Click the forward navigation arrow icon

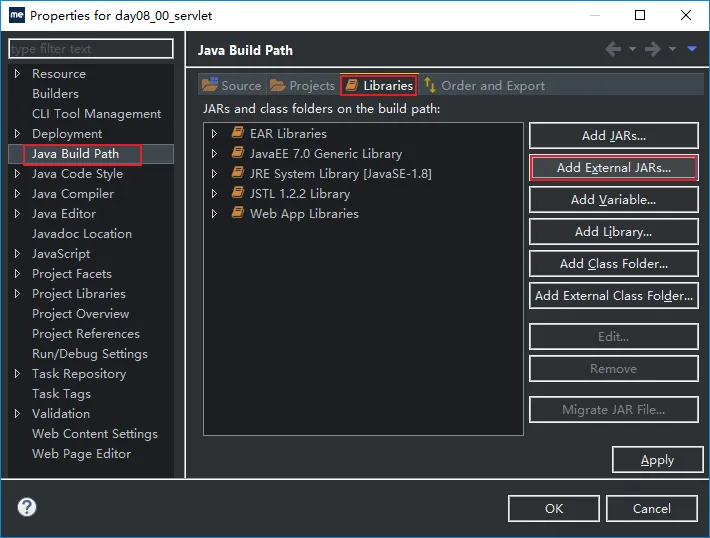click(652, 49)
